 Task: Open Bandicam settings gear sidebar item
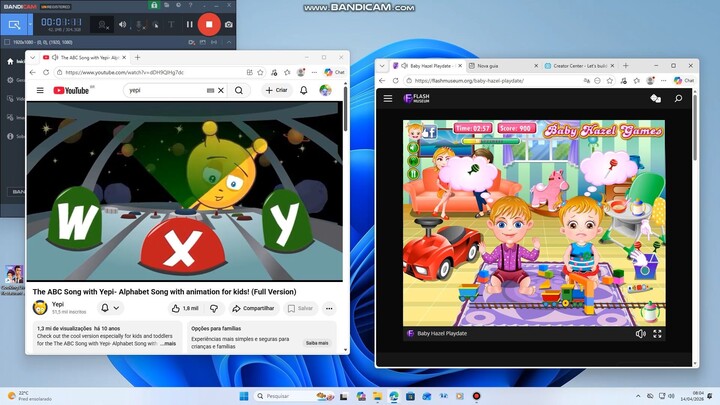click(x=14, y=80)
